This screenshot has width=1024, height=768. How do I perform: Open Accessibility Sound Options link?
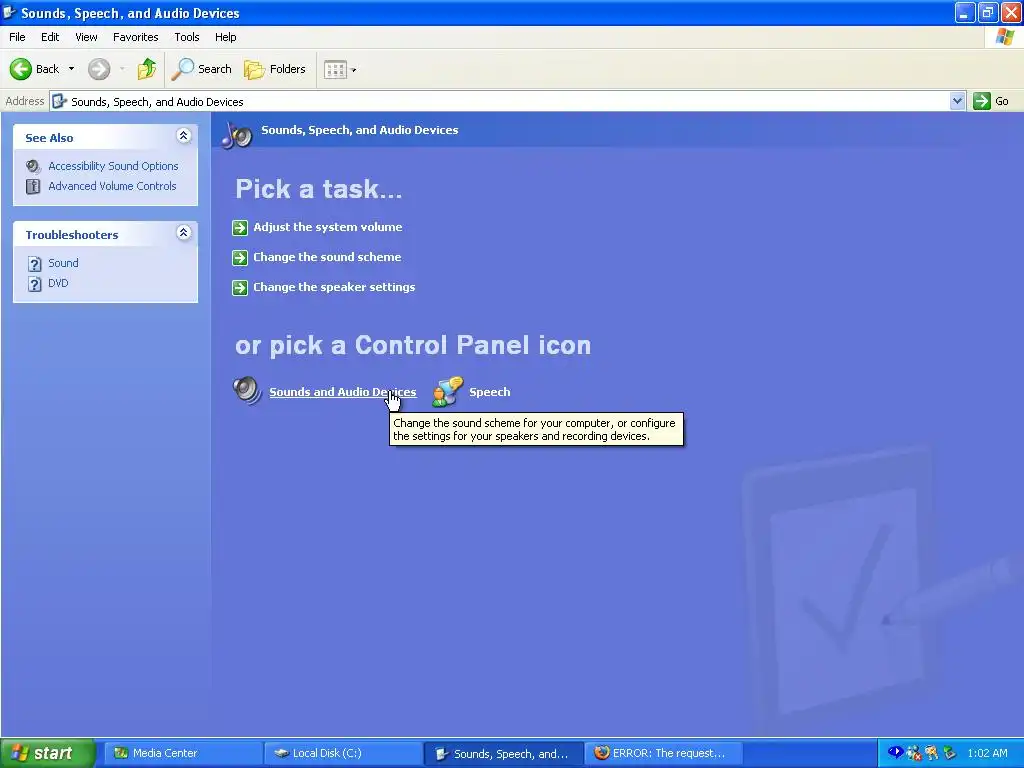pyautogui.click(x=113, y=166)
